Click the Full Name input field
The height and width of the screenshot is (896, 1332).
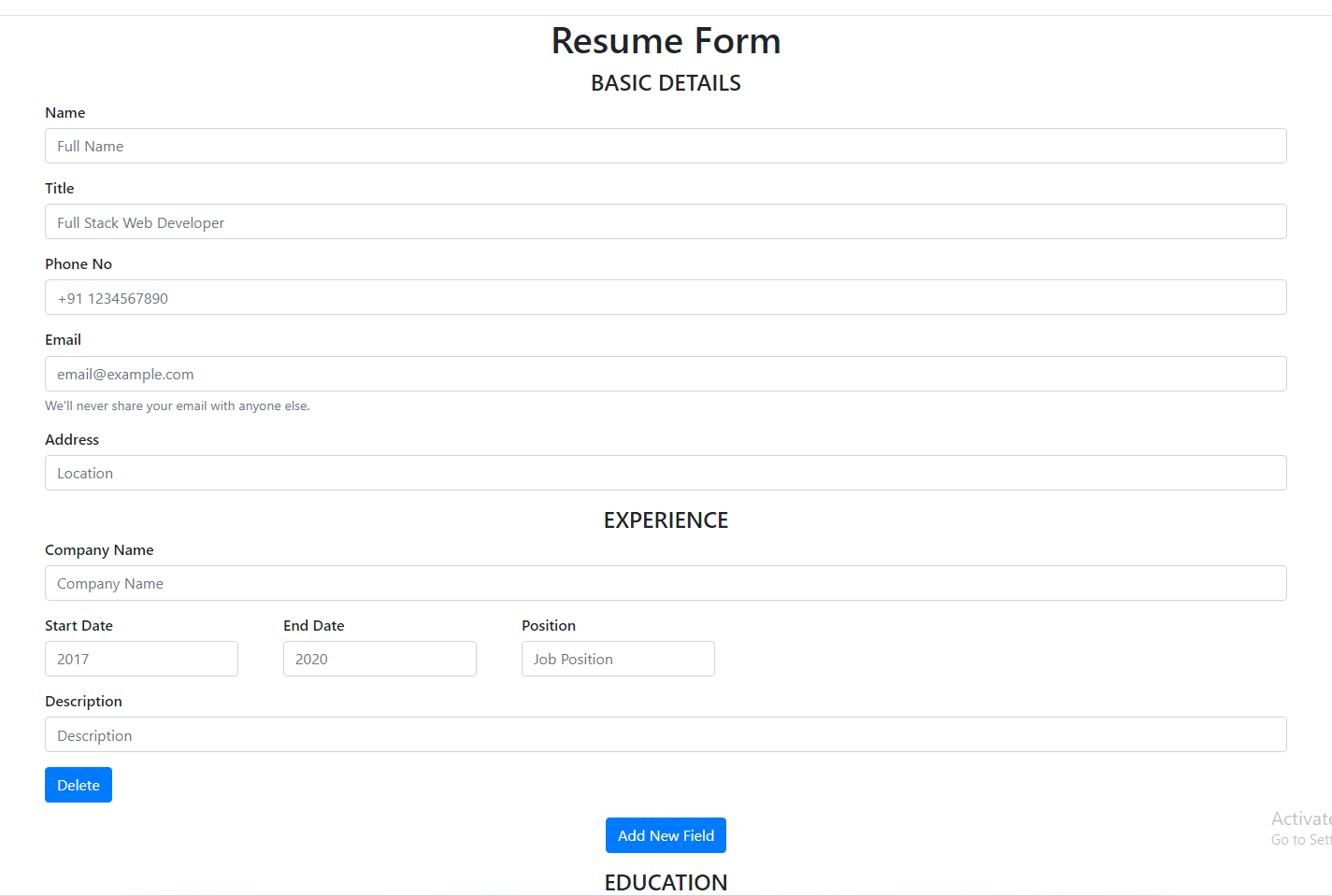(x=666, y=146)
